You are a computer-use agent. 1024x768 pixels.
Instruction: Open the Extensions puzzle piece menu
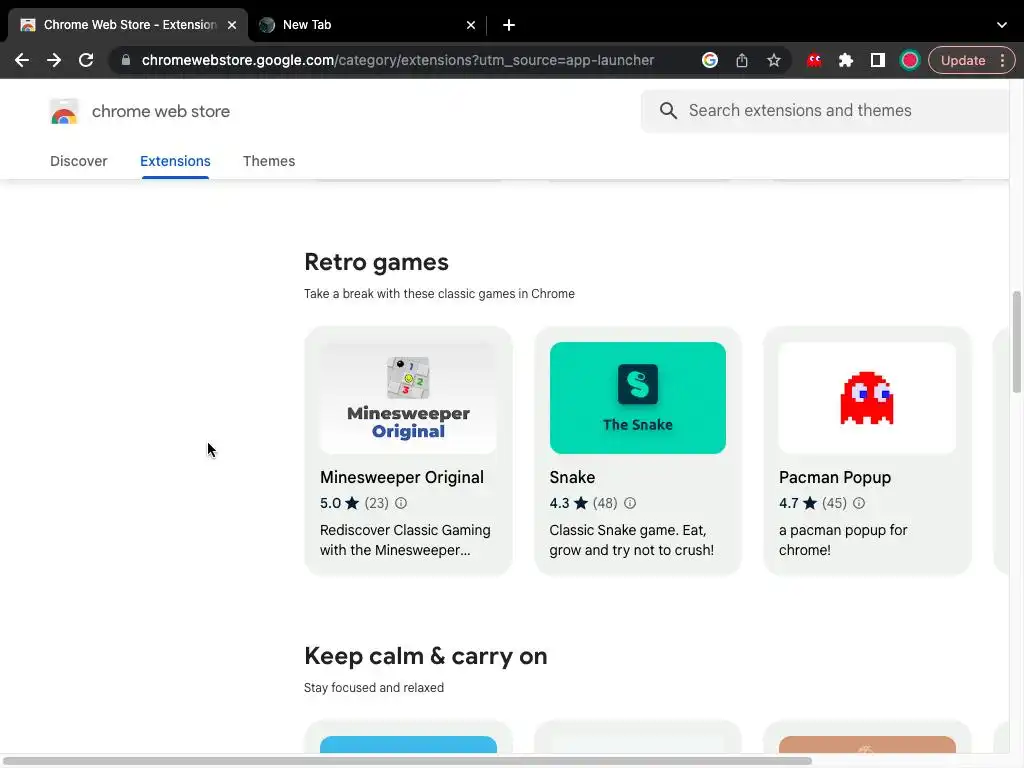point(846,60)
